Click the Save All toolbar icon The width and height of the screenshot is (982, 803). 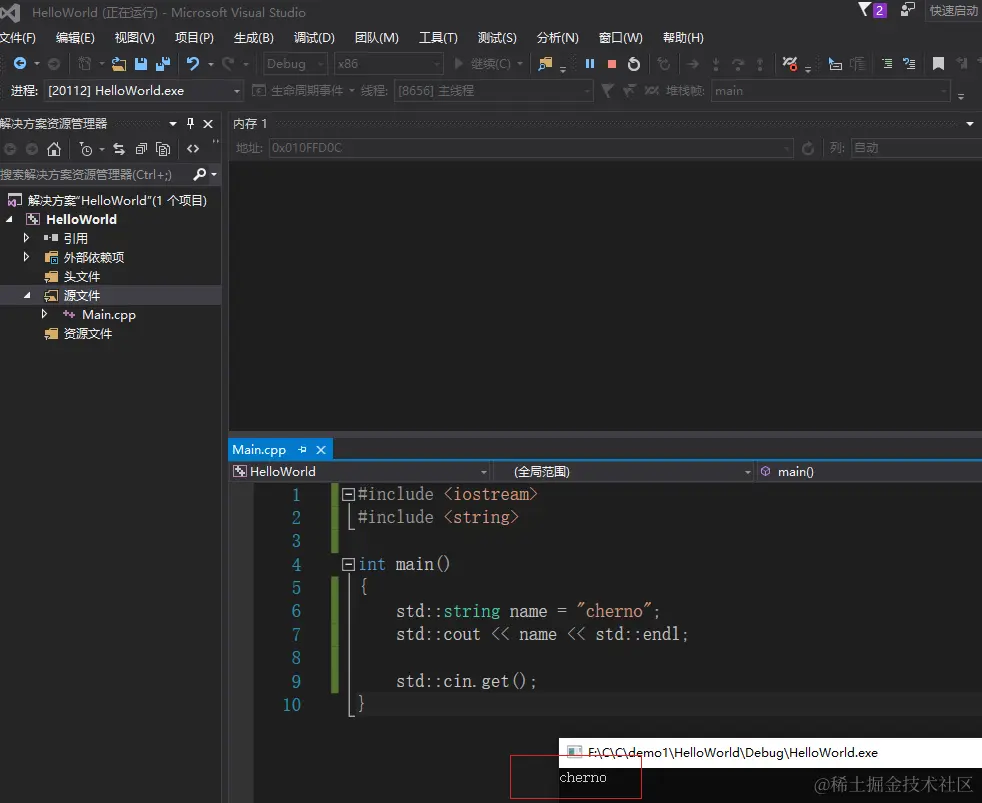point(162,64)
